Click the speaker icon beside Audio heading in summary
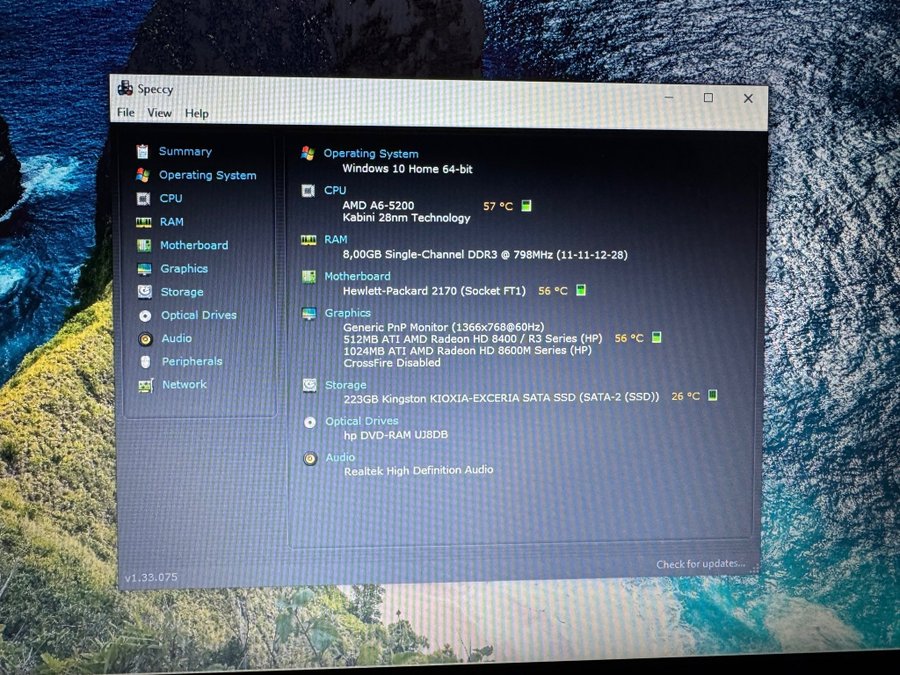Image resolution: width=900 pixels, height=675 pixels. pyautogui.click(x=311, y=459)
